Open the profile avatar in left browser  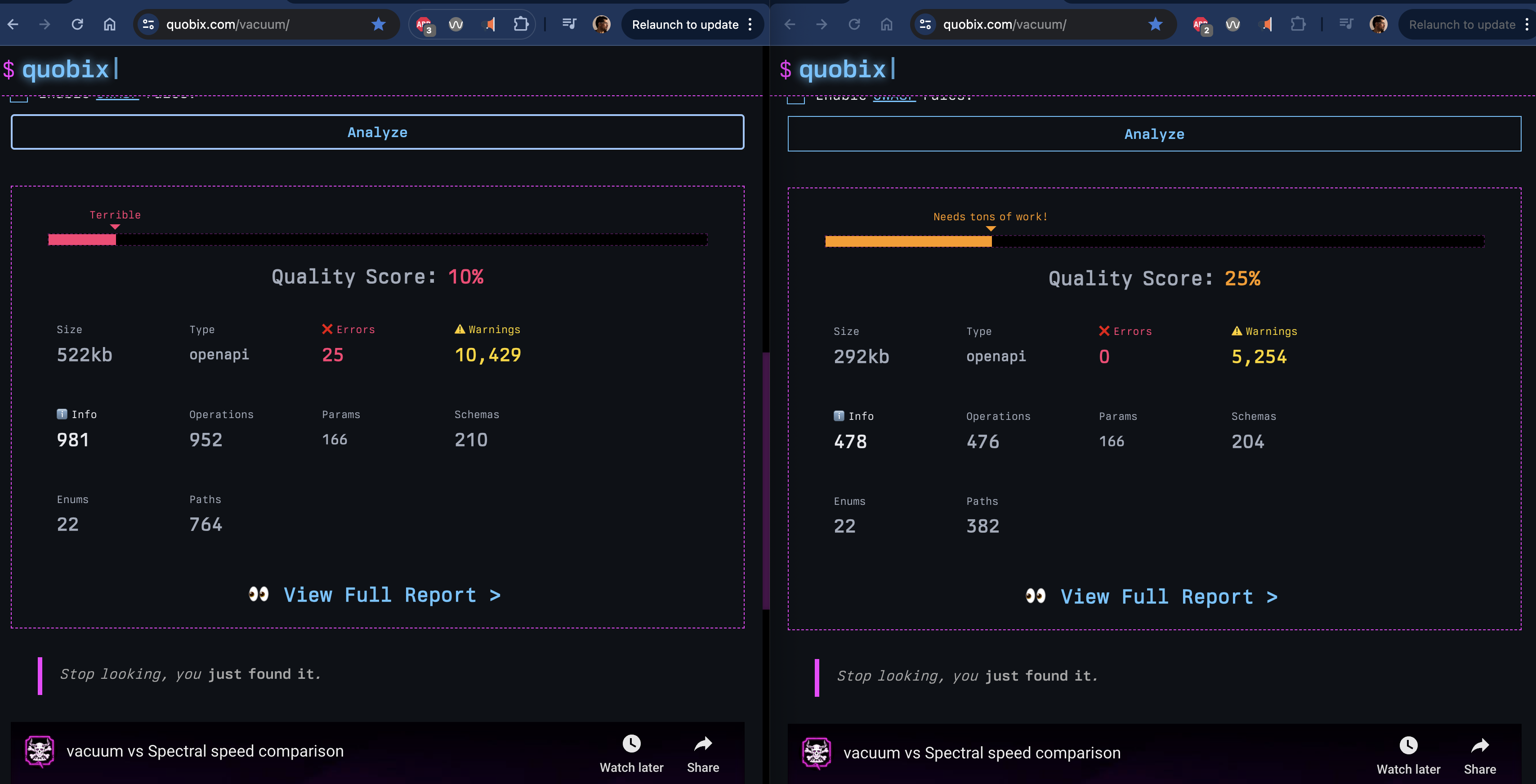point(601,24)
